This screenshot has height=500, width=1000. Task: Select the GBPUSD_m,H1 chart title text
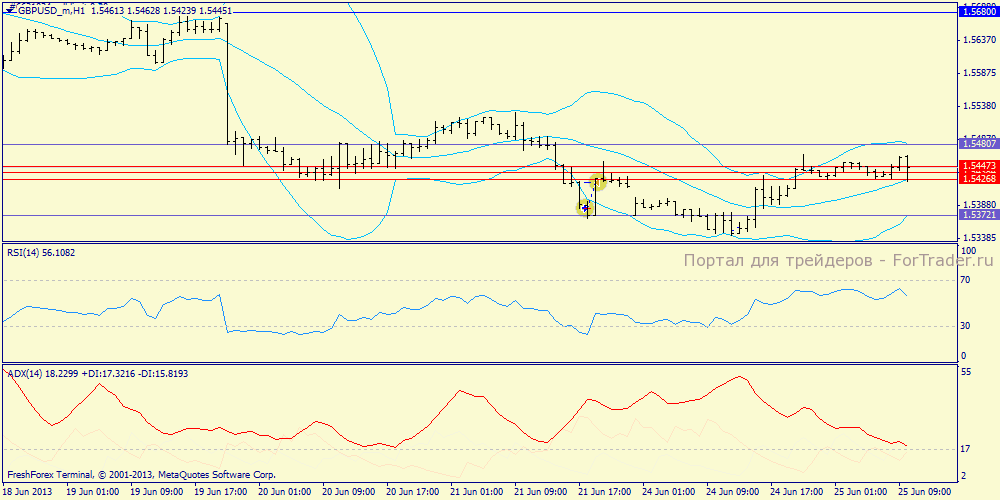pyautogui.click(x=49, y=9)
